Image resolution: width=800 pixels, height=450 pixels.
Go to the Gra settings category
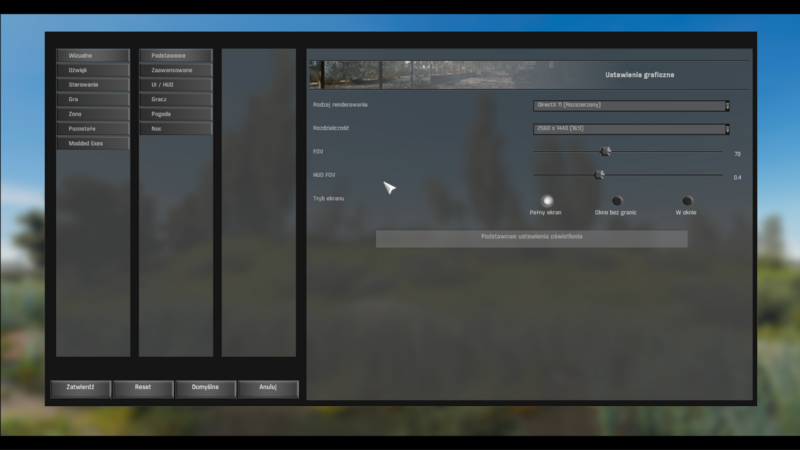point(93,99)
